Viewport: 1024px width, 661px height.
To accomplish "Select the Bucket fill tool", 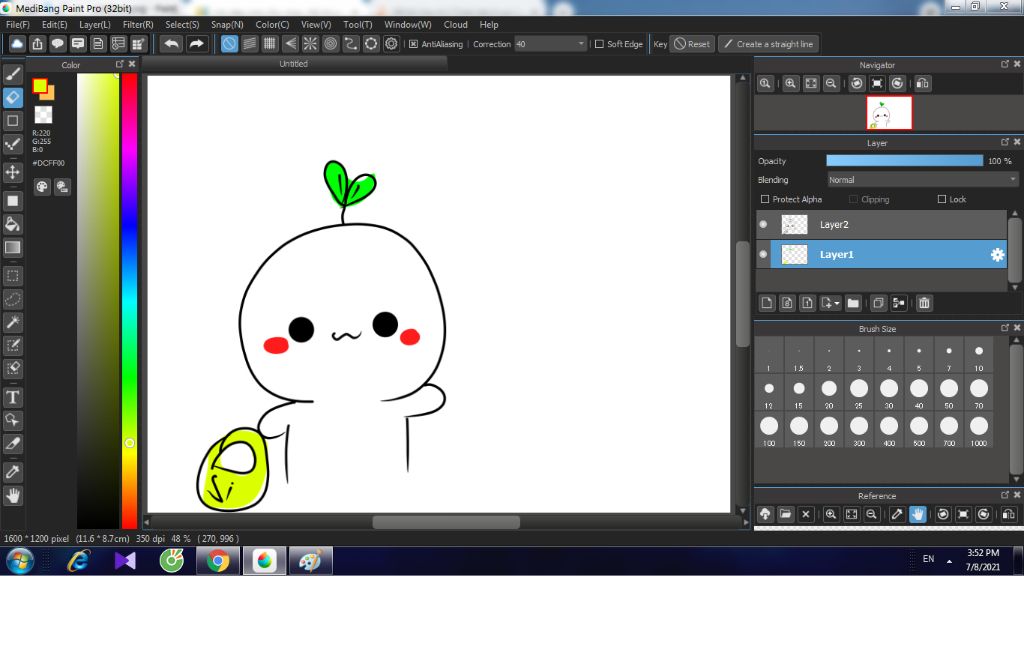I will [x=13, y=224].
